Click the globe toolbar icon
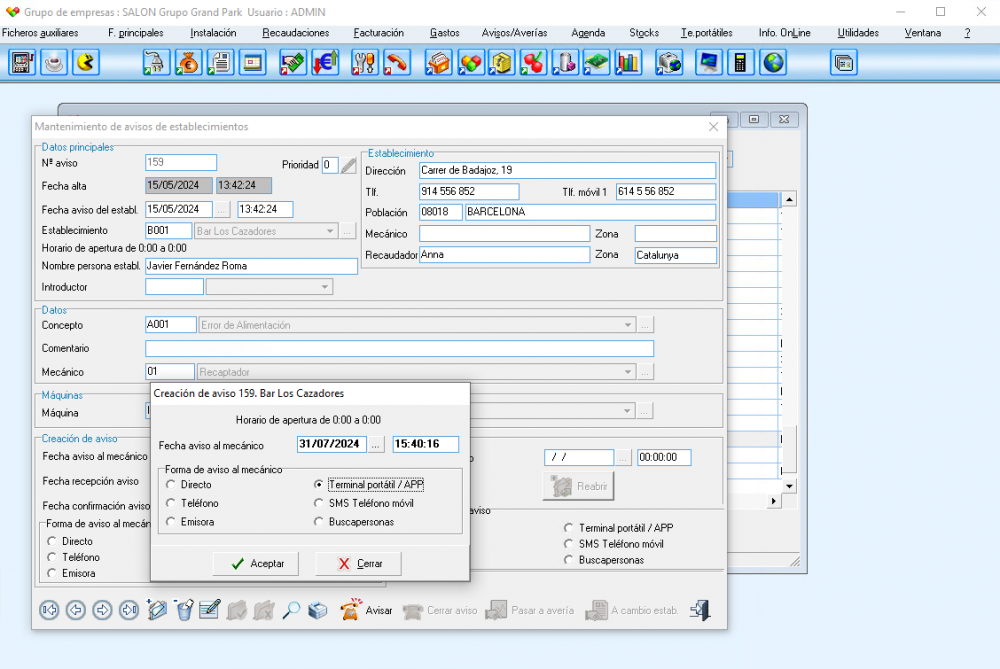Screen dimensions: 1000x669 (773, 62)
